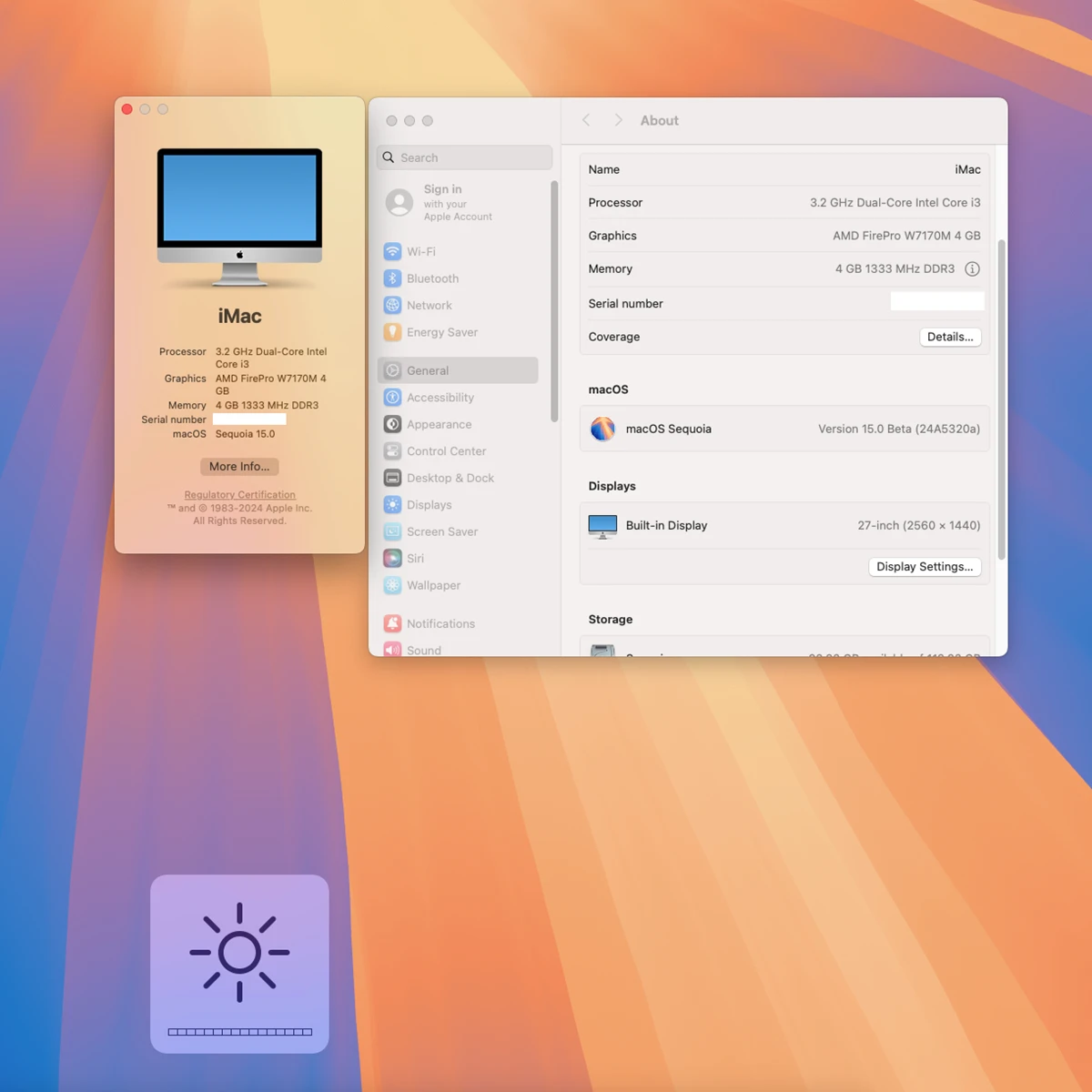1092x1092 pixels.
Task: Click "AMD FirePro W7170M 4 GB" in Settings
Action: [x=906, y=236]
